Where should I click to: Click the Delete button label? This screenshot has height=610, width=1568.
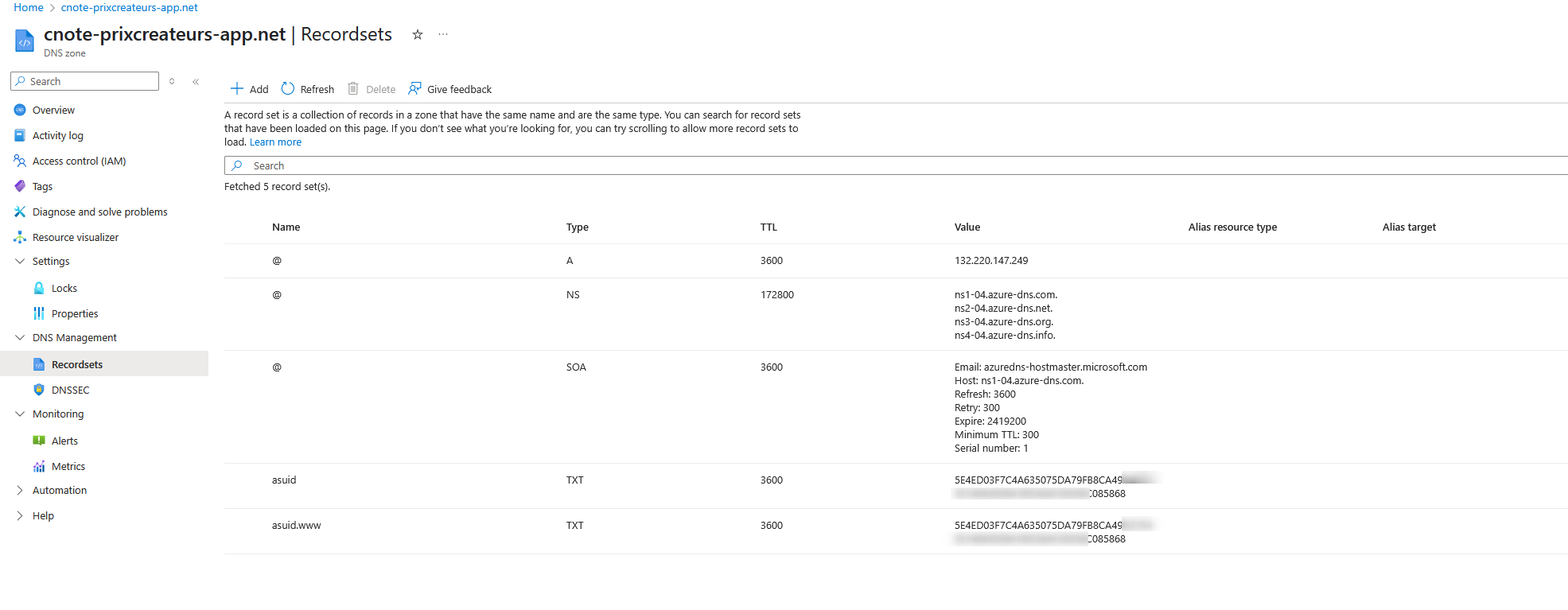click(381, 89)
